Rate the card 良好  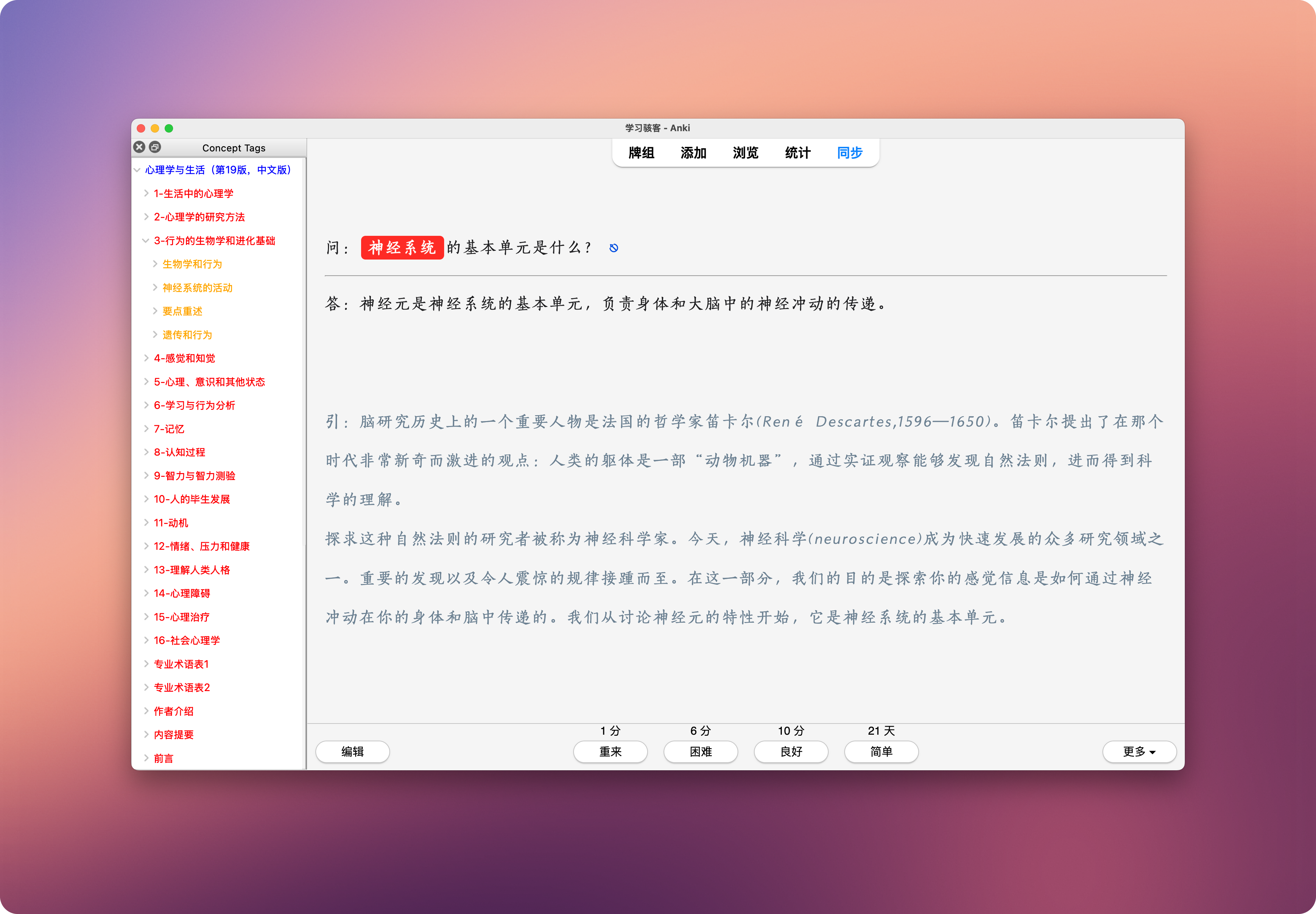point(790,751)
